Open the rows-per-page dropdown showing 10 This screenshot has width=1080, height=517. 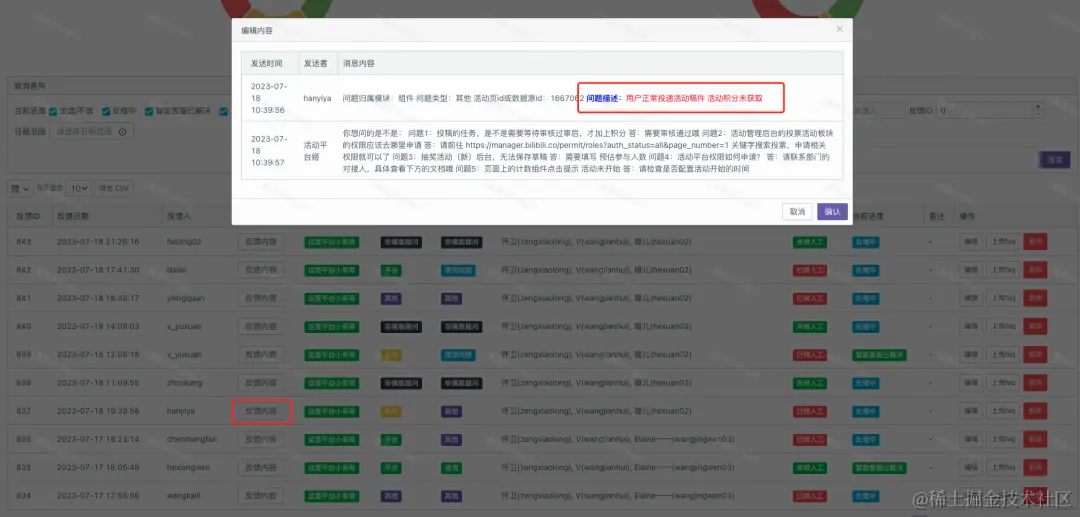tap(81, 189)
